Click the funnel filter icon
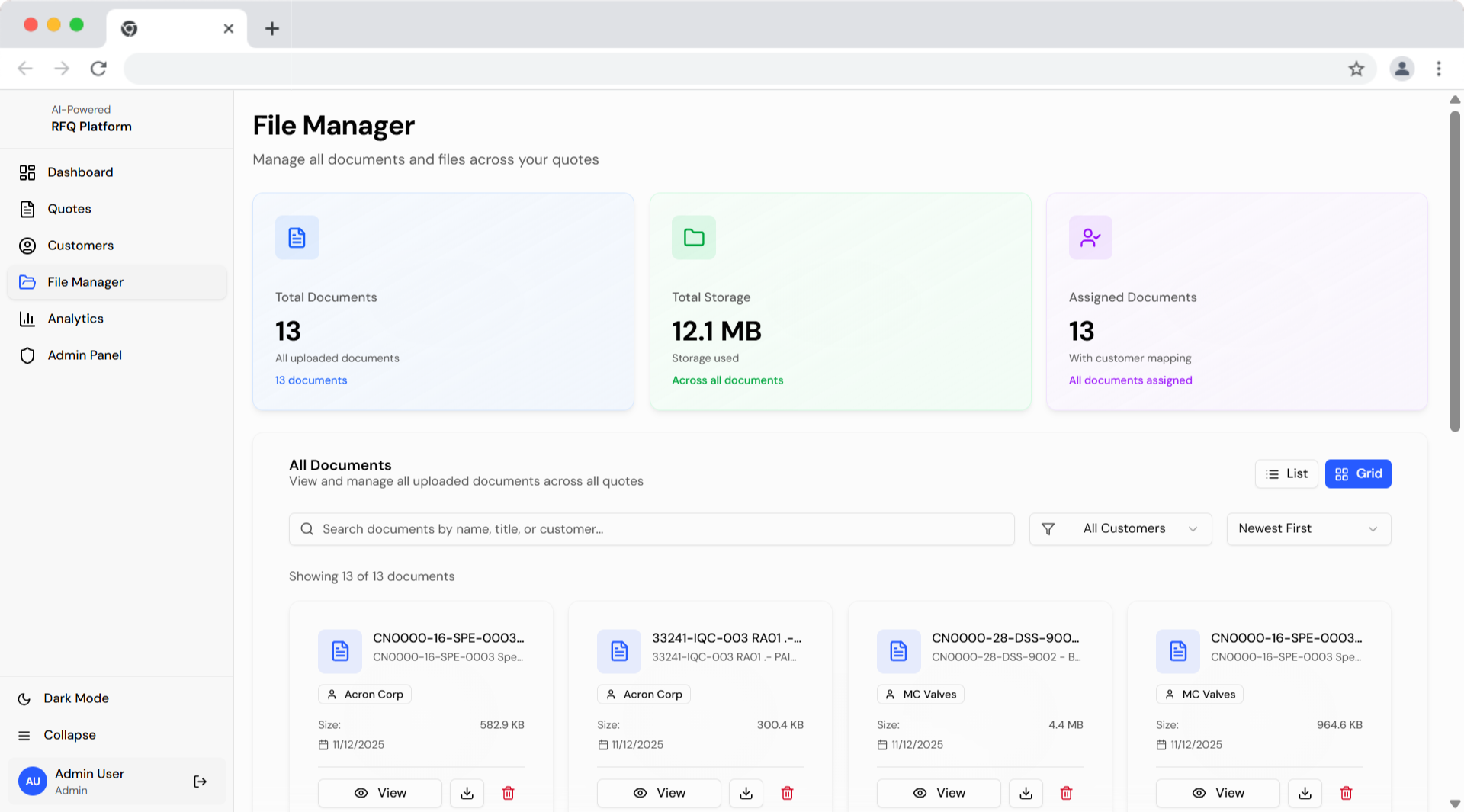The height and width of the screenshot is (812, 1464). tap(1048, 529)
